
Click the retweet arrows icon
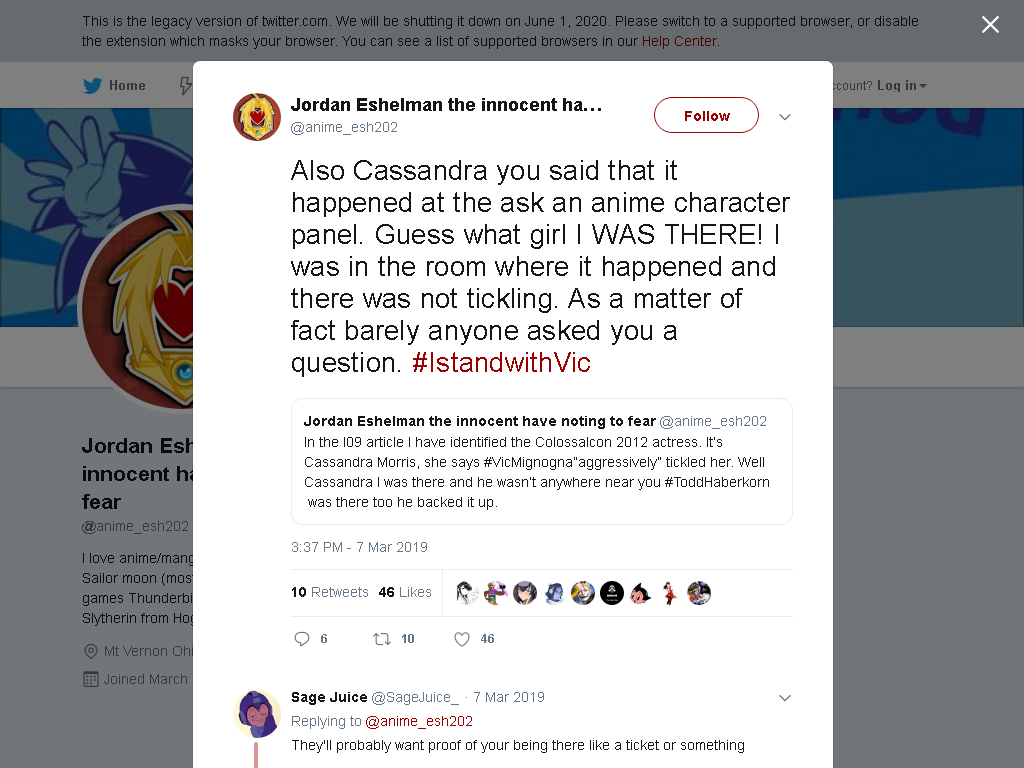(x=382, y=639)
